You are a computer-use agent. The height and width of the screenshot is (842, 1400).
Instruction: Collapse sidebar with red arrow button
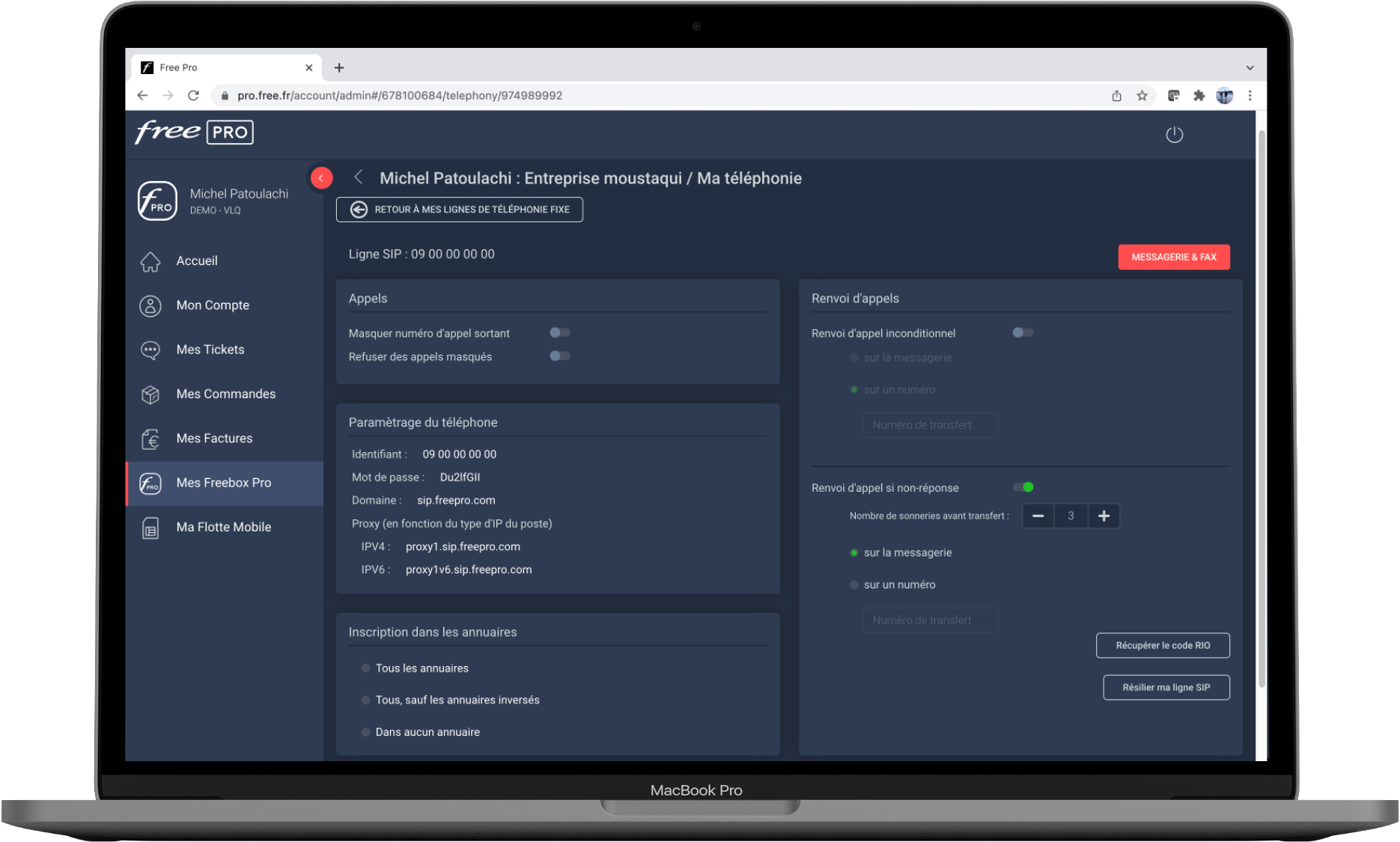pyautogui.click(x=321, y=178)
